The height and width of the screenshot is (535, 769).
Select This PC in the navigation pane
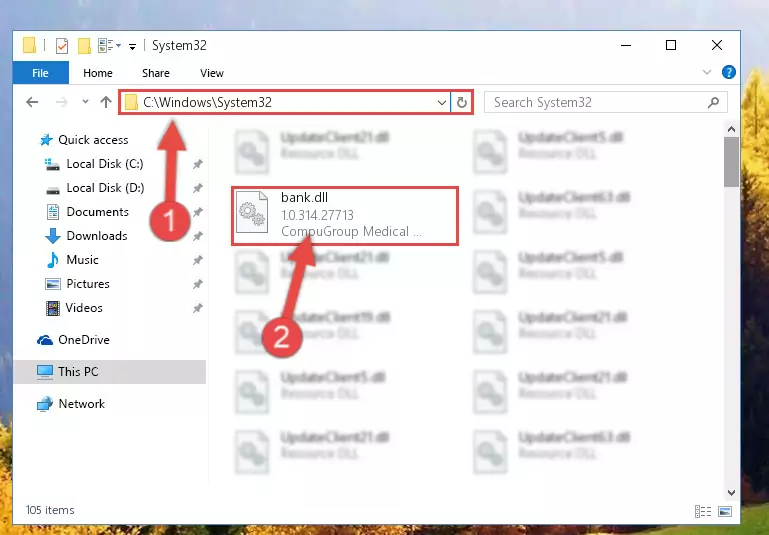78,372
